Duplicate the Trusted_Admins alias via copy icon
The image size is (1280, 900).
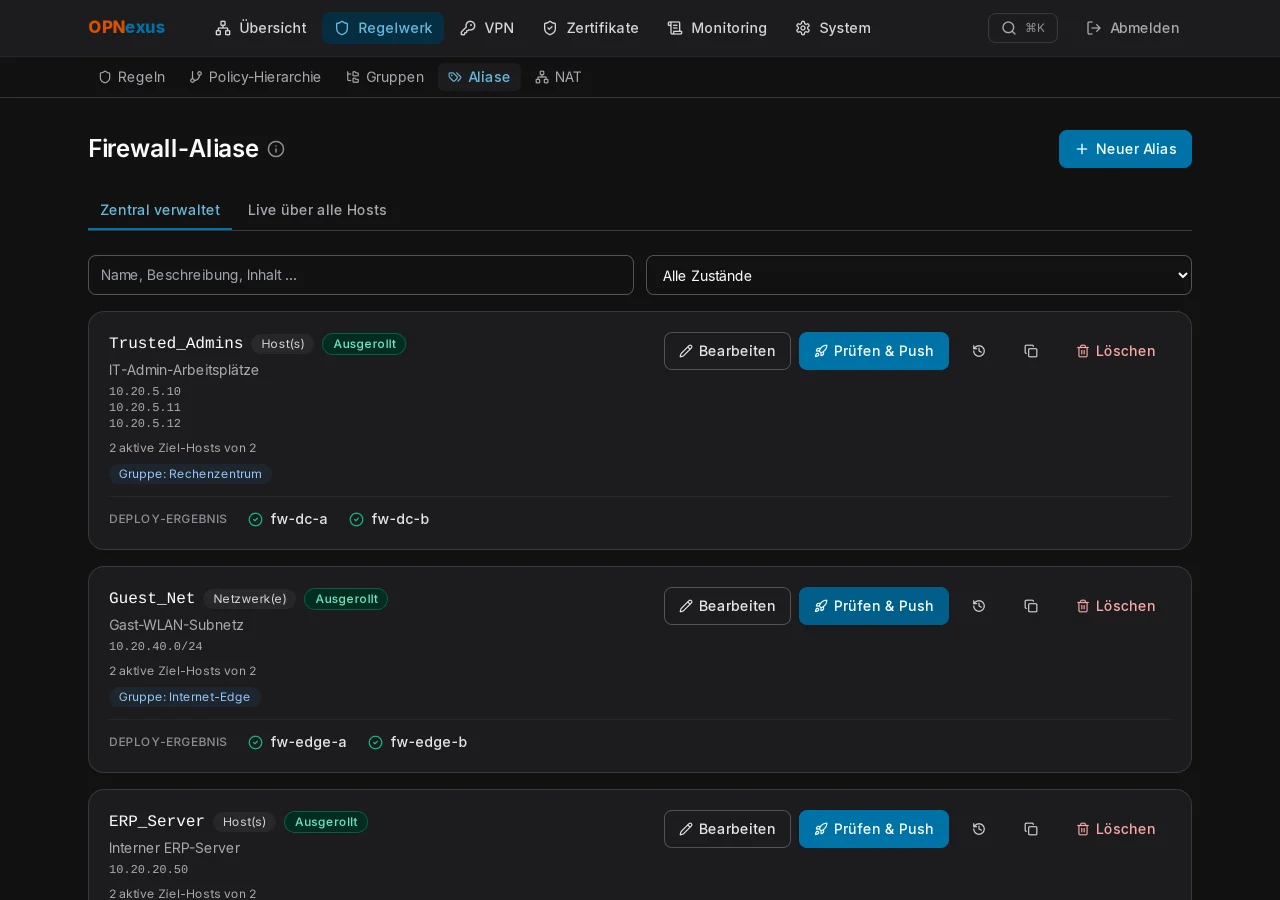pyautogui.click(x=1031, y=351)
